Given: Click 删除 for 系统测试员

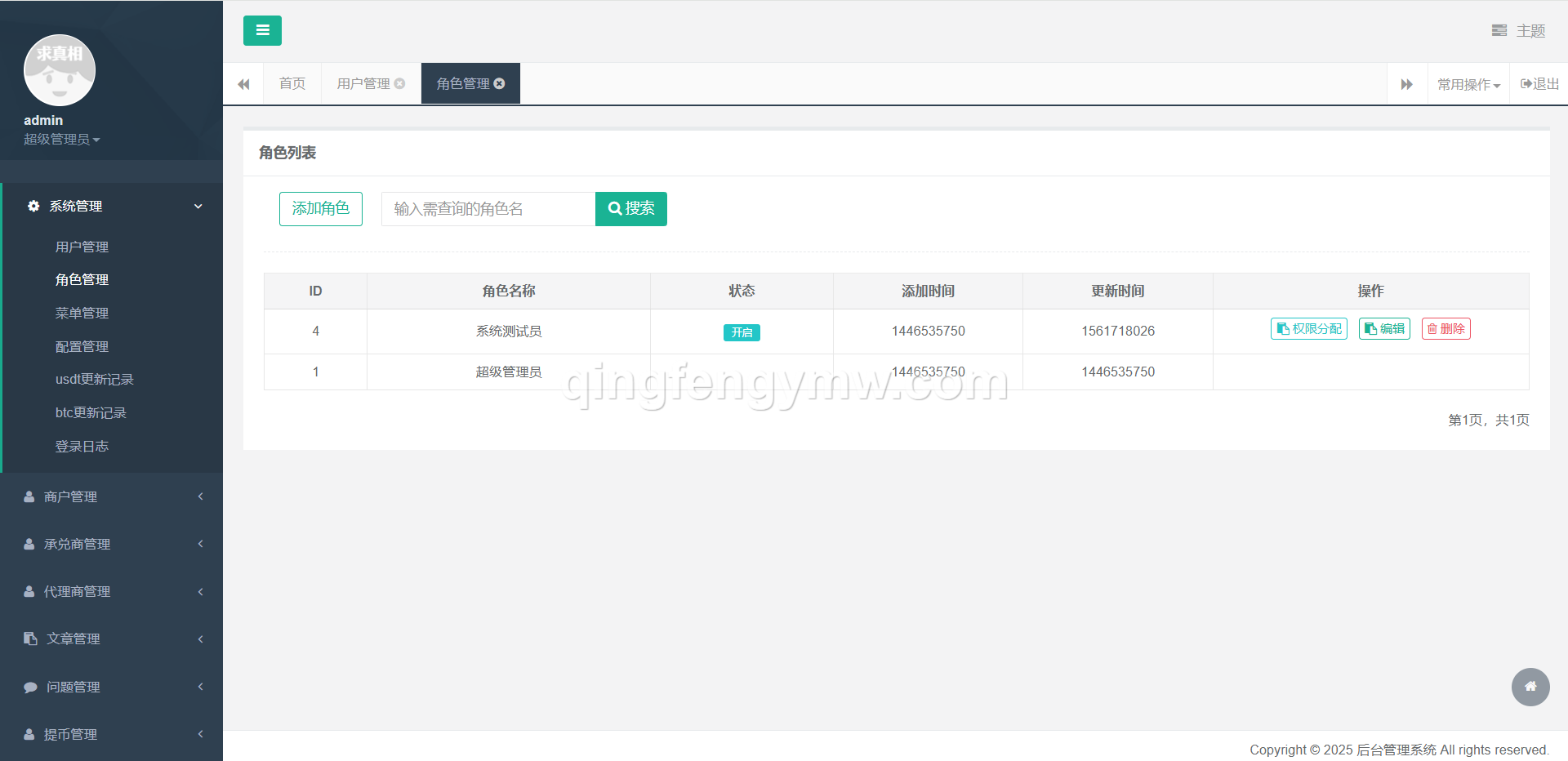Looking at the screenshot, I should click(1446, 328).
